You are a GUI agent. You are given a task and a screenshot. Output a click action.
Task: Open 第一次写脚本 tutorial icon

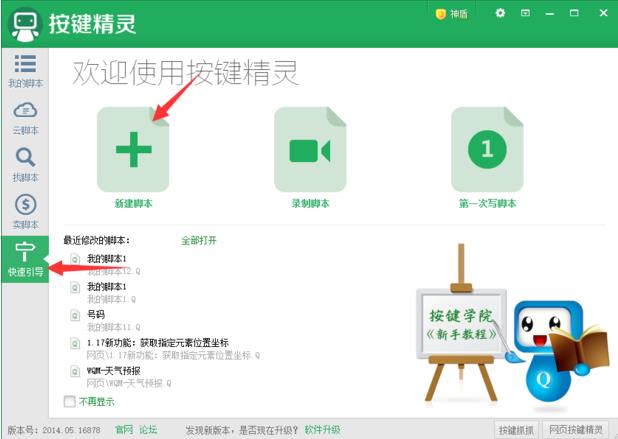click(487, 149)
